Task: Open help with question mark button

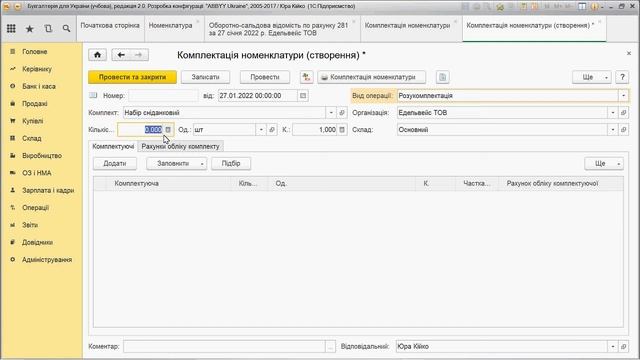Action: tap(622, 77)
